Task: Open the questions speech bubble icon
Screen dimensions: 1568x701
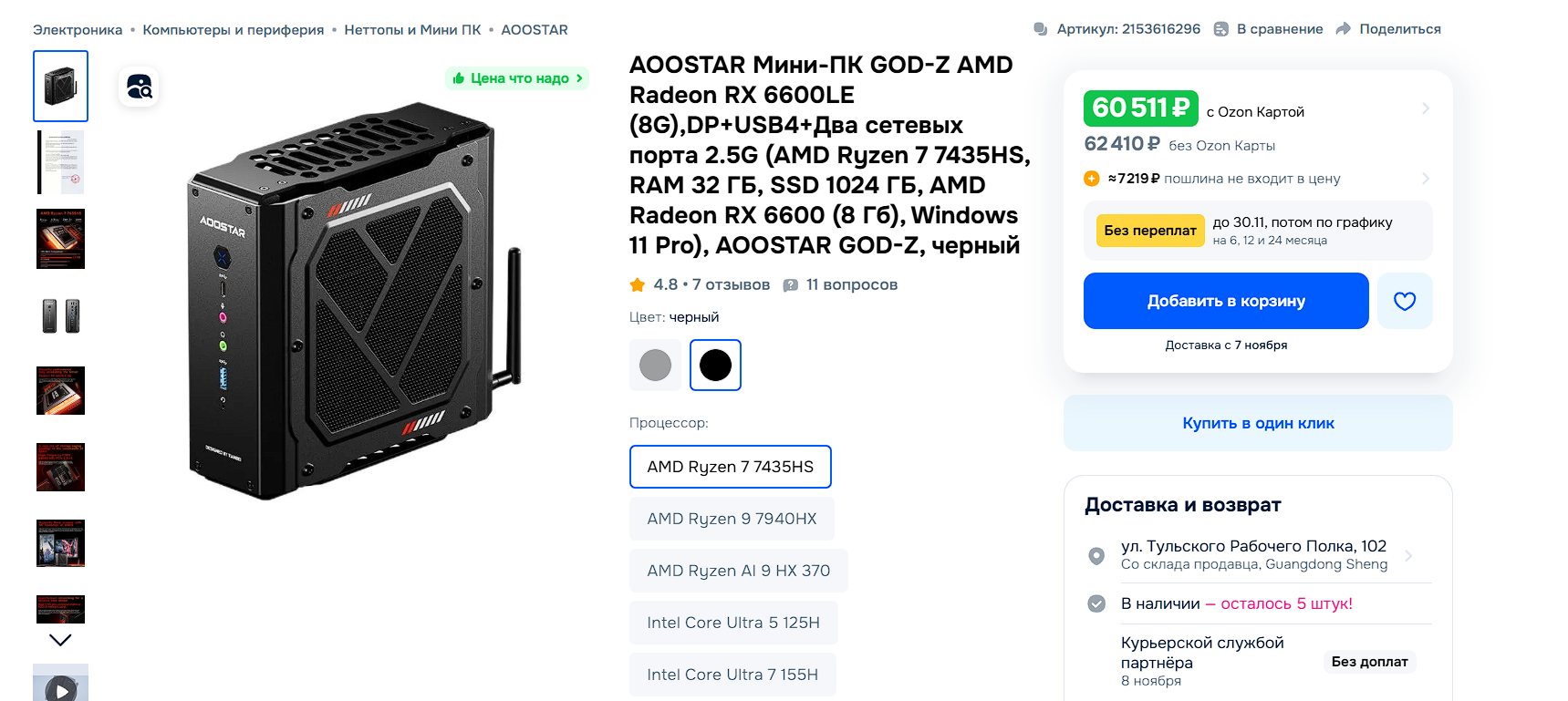Action: coord(791,285)
